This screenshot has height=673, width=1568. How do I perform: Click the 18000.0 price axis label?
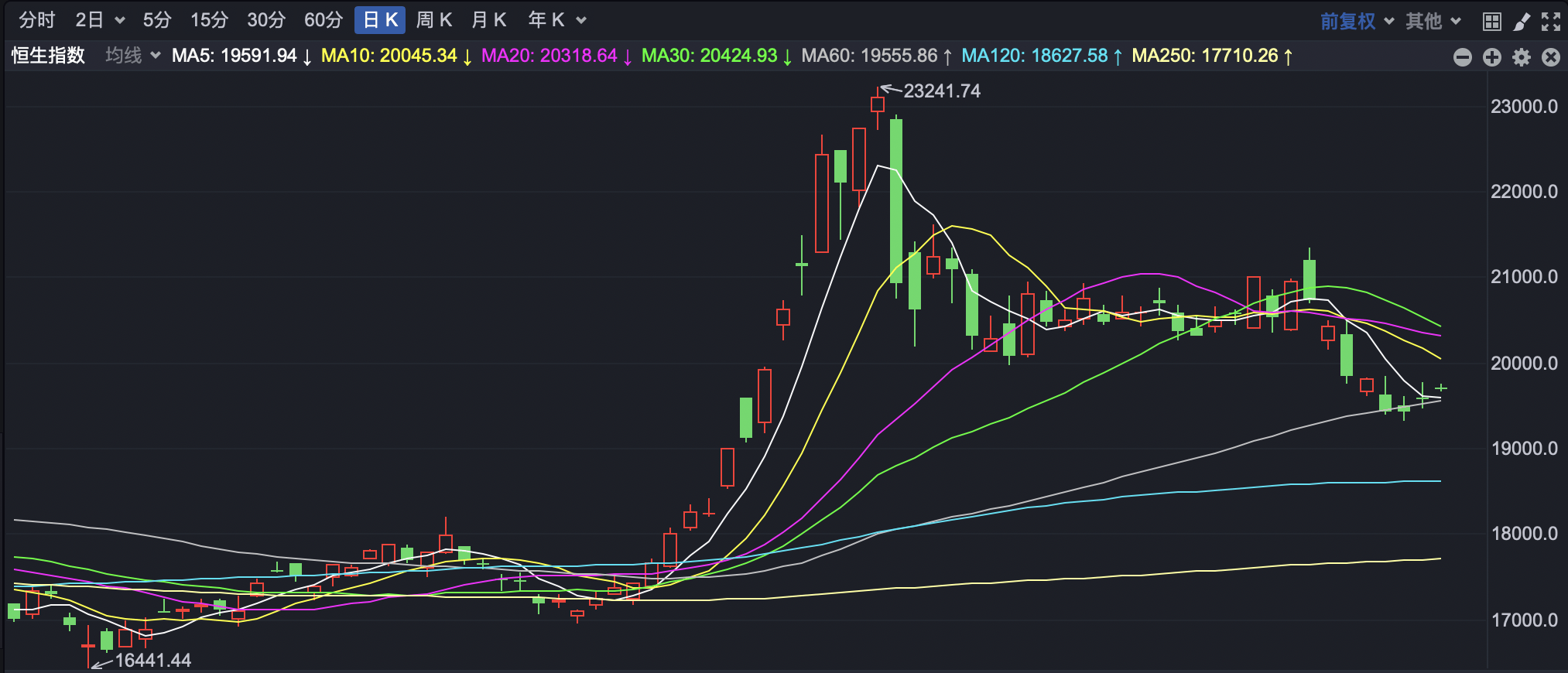pos(1524,534)
